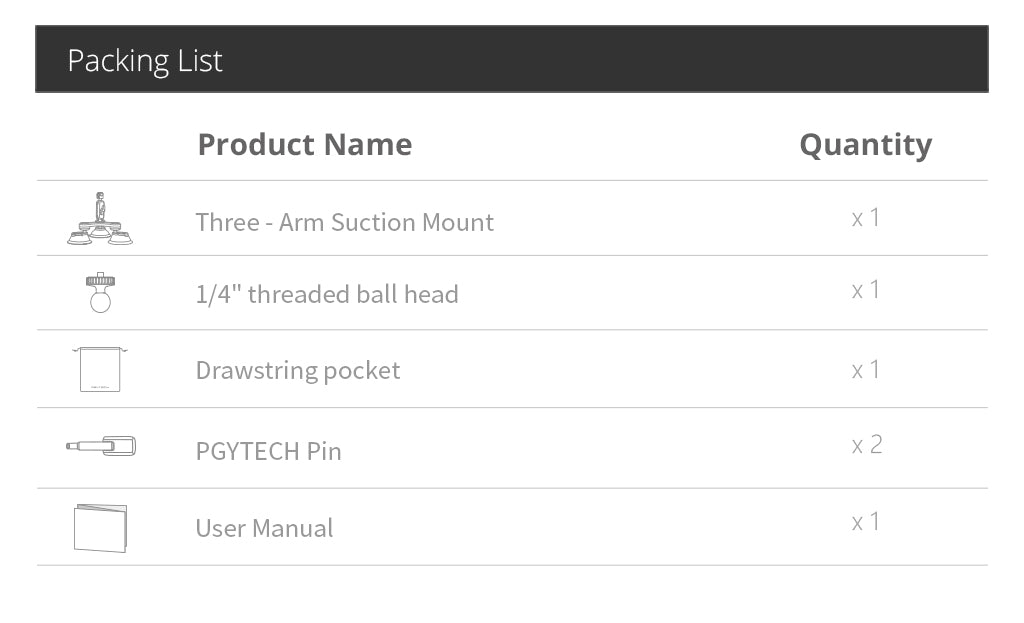Click the User Manual booklet icon
Viewport: 1024px width, 623px height.
[x=100, y=527]
